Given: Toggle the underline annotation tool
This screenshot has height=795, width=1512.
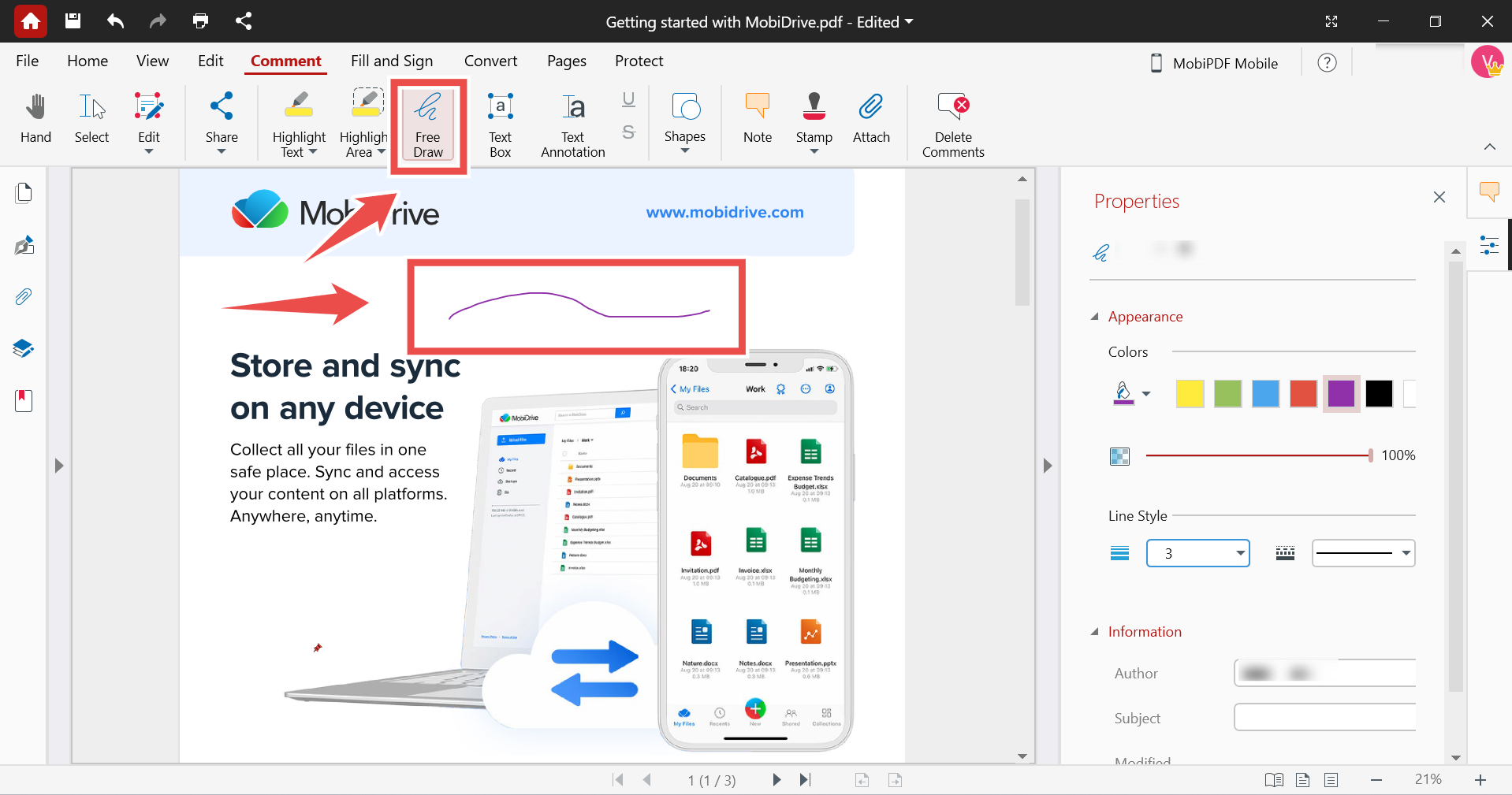Looking at the screenshot, I should click(x=628, y=100).
